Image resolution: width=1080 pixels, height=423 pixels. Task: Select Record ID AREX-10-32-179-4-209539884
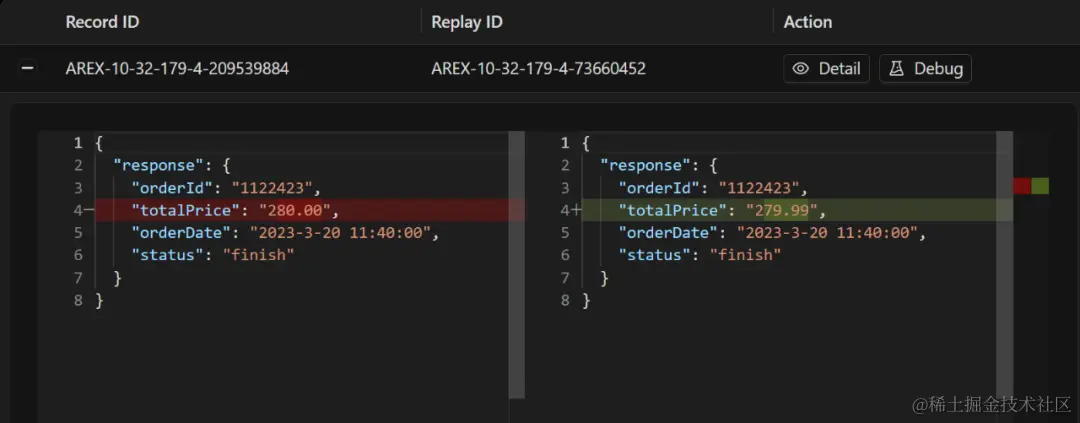point(177,69)
